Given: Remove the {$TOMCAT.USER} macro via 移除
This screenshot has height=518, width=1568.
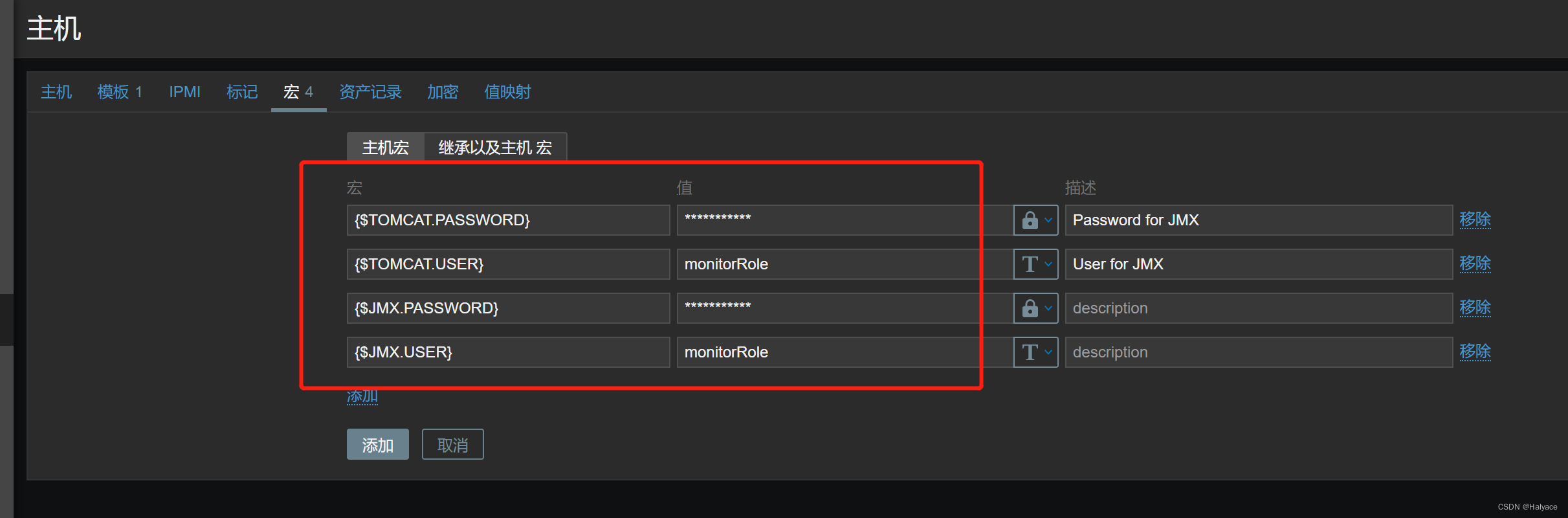Looking at the screenshot, I should tap(1475, 264).
